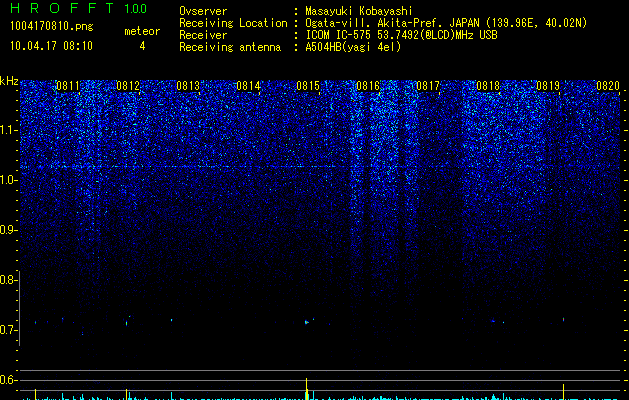Screen dimensions: 629x400
Task: Click Ogata-vill. Akita-Pref. JAPAN location text
Action: 446,23
